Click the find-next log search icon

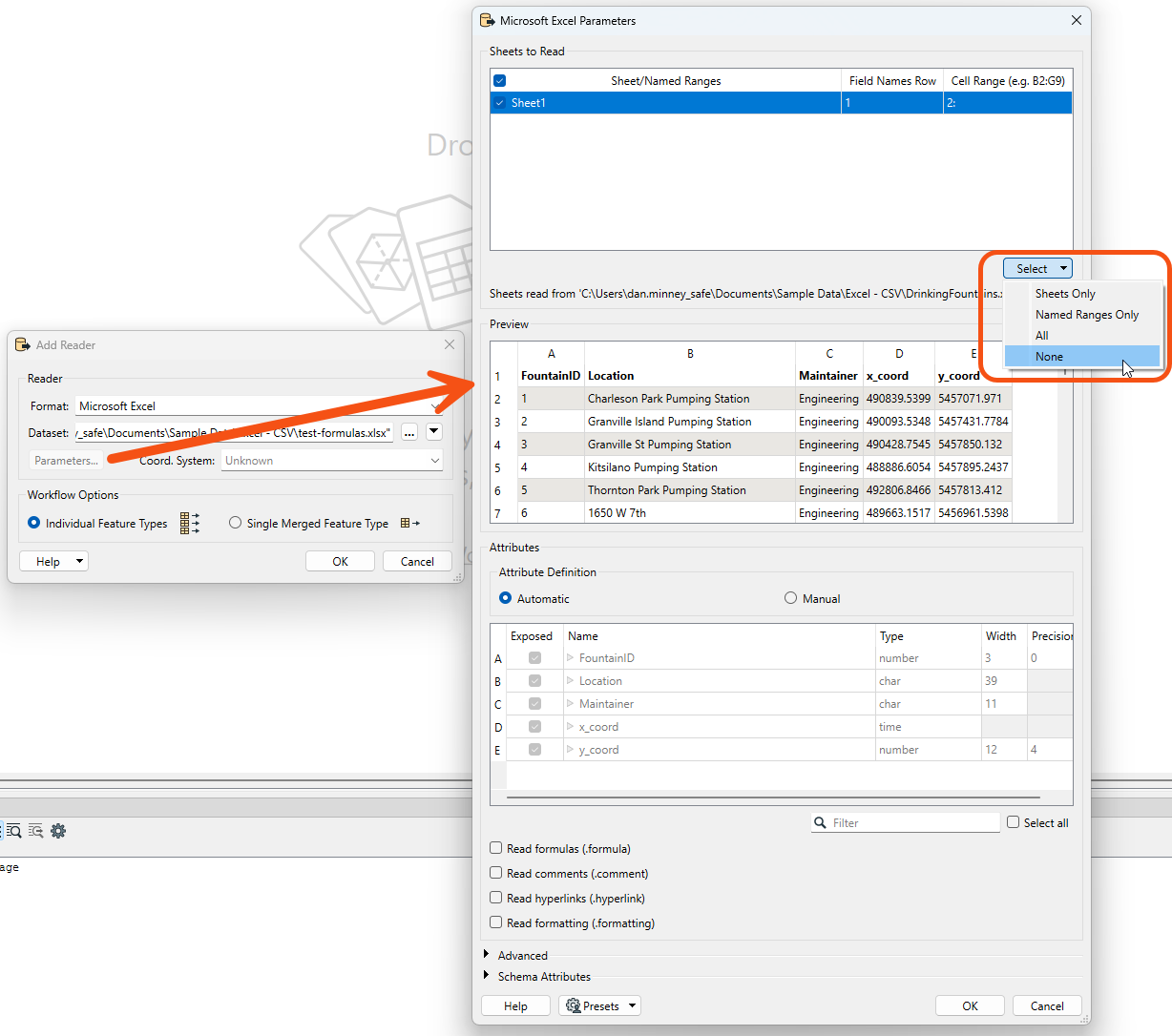coord(35,831)
